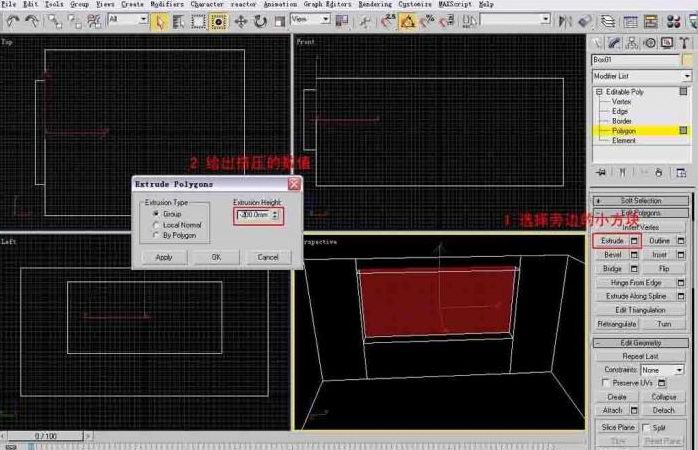
Task: Click the Detach button
Action: [663, 410]
